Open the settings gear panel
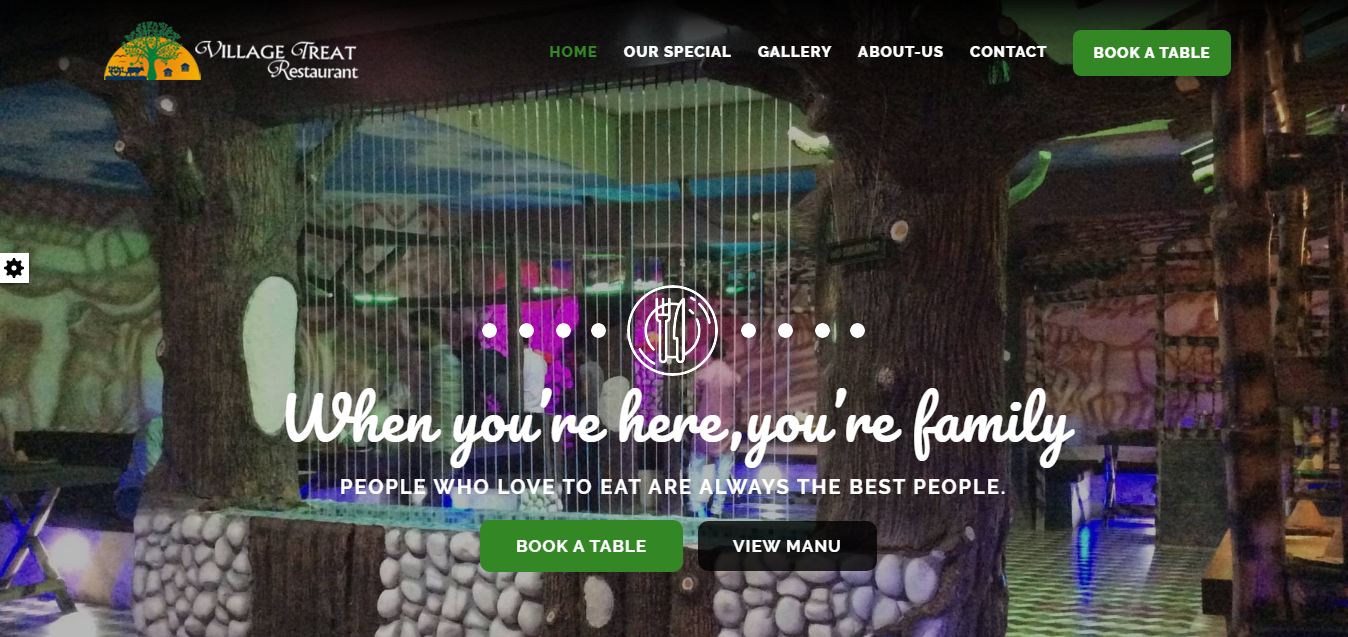This screenshot has height=637, width=1348. point(14,268)
